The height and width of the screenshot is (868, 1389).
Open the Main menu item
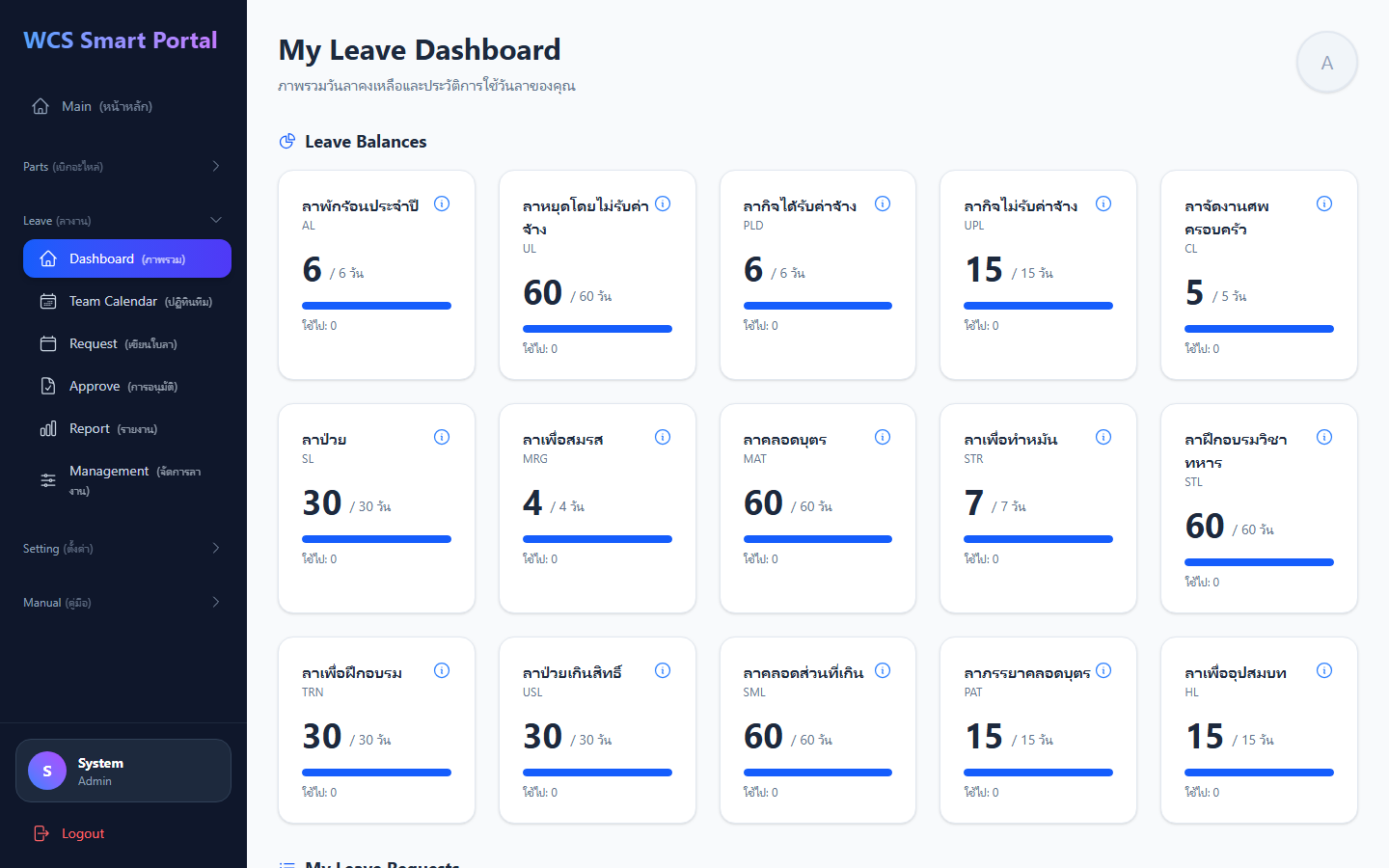click(x=123, y=106)
